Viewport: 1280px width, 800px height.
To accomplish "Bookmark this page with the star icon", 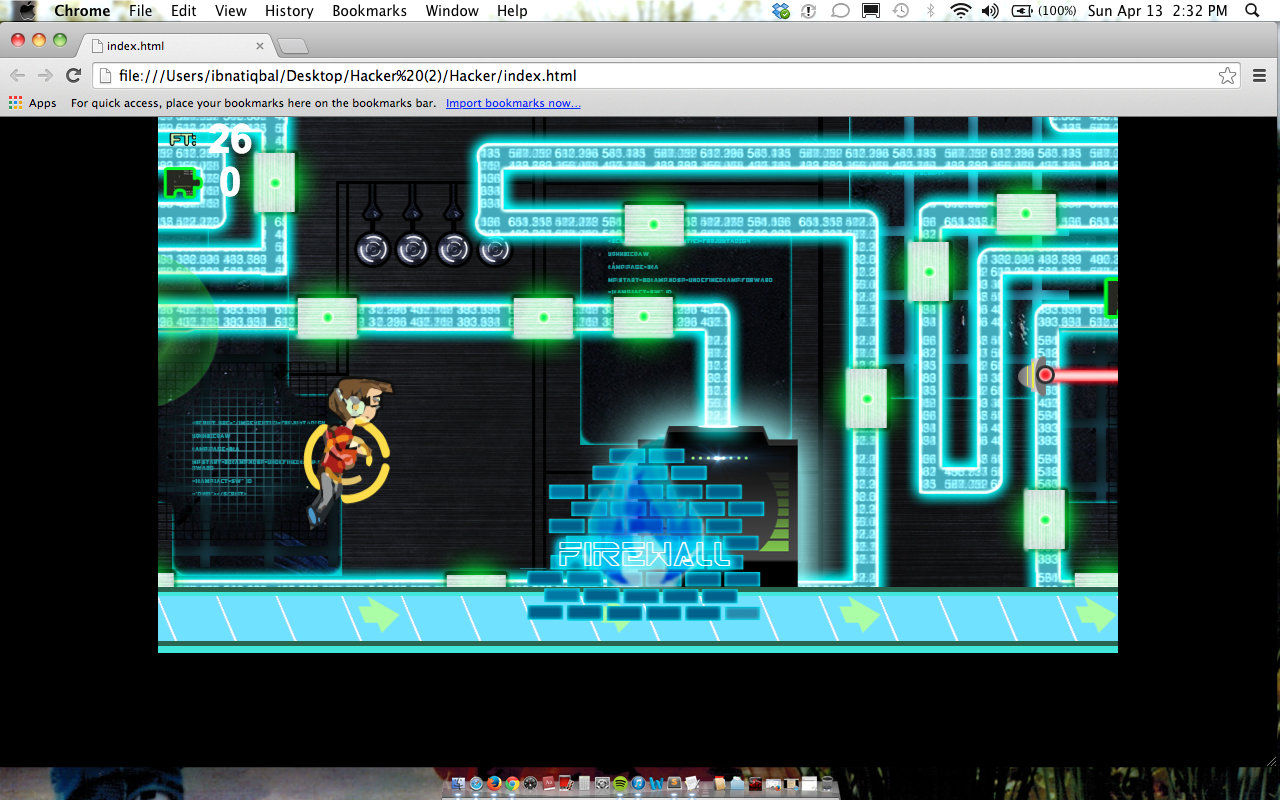I will [x=1227, y=76].
